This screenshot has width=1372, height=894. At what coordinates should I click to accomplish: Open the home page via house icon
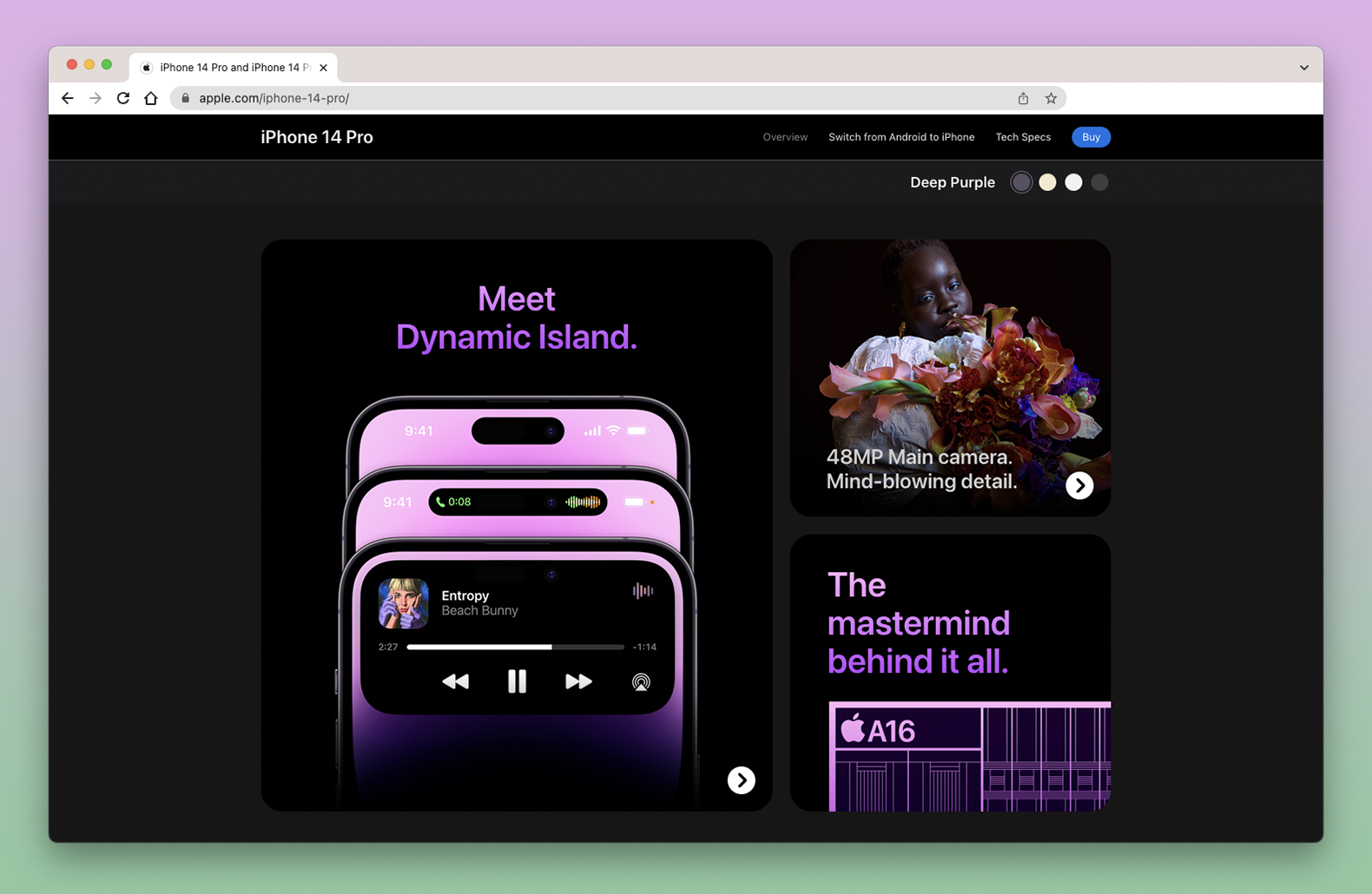click(151, 98)
